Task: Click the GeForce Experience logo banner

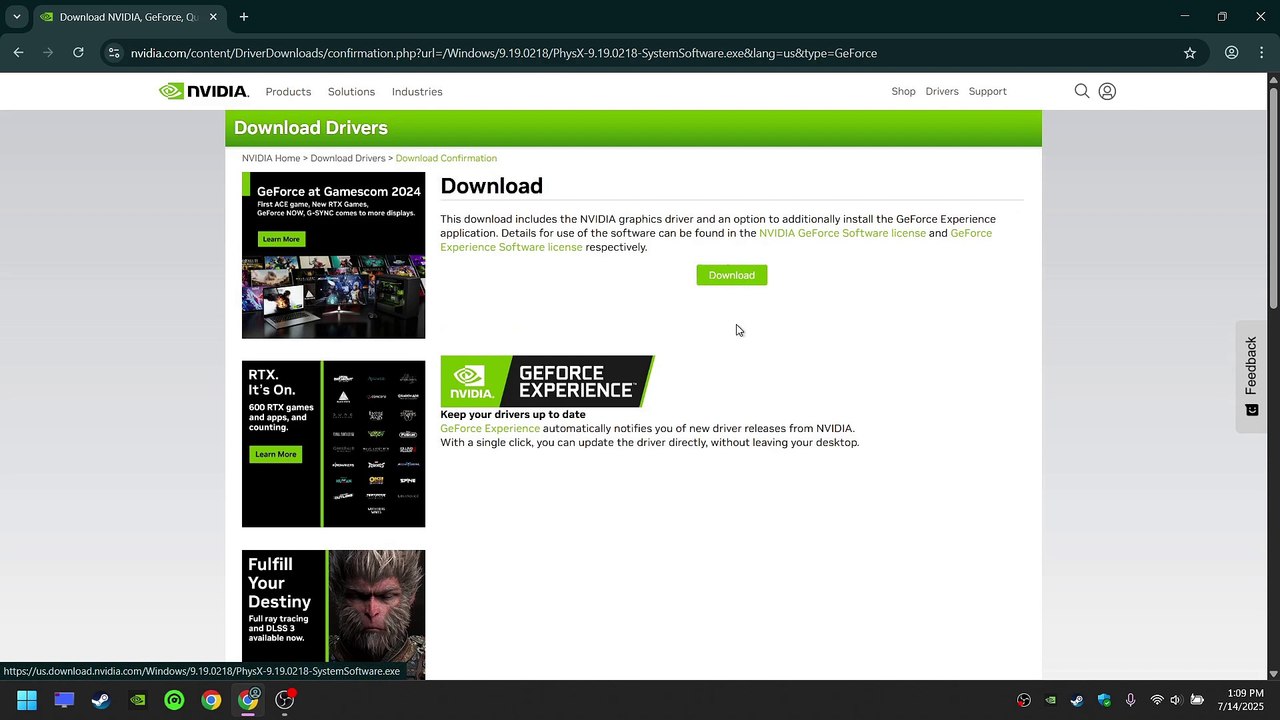Action: 547,381
